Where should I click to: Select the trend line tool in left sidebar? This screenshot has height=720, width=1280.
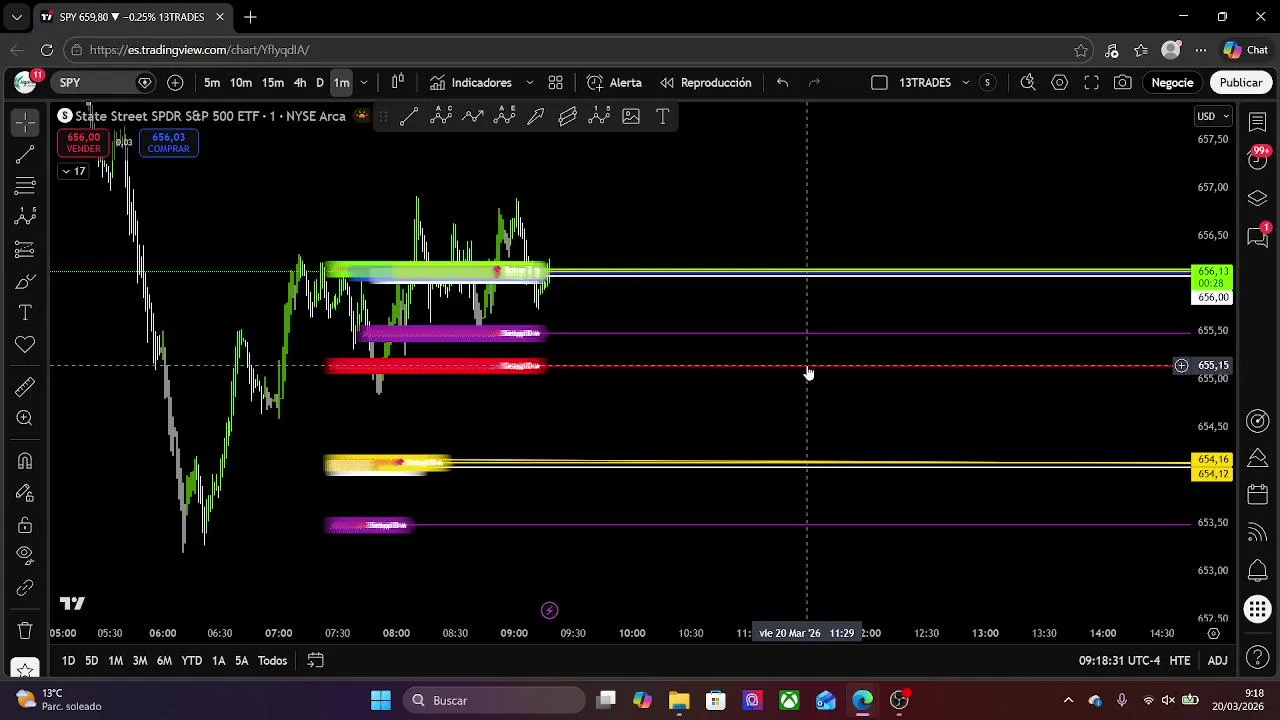[x=25, y=154]
